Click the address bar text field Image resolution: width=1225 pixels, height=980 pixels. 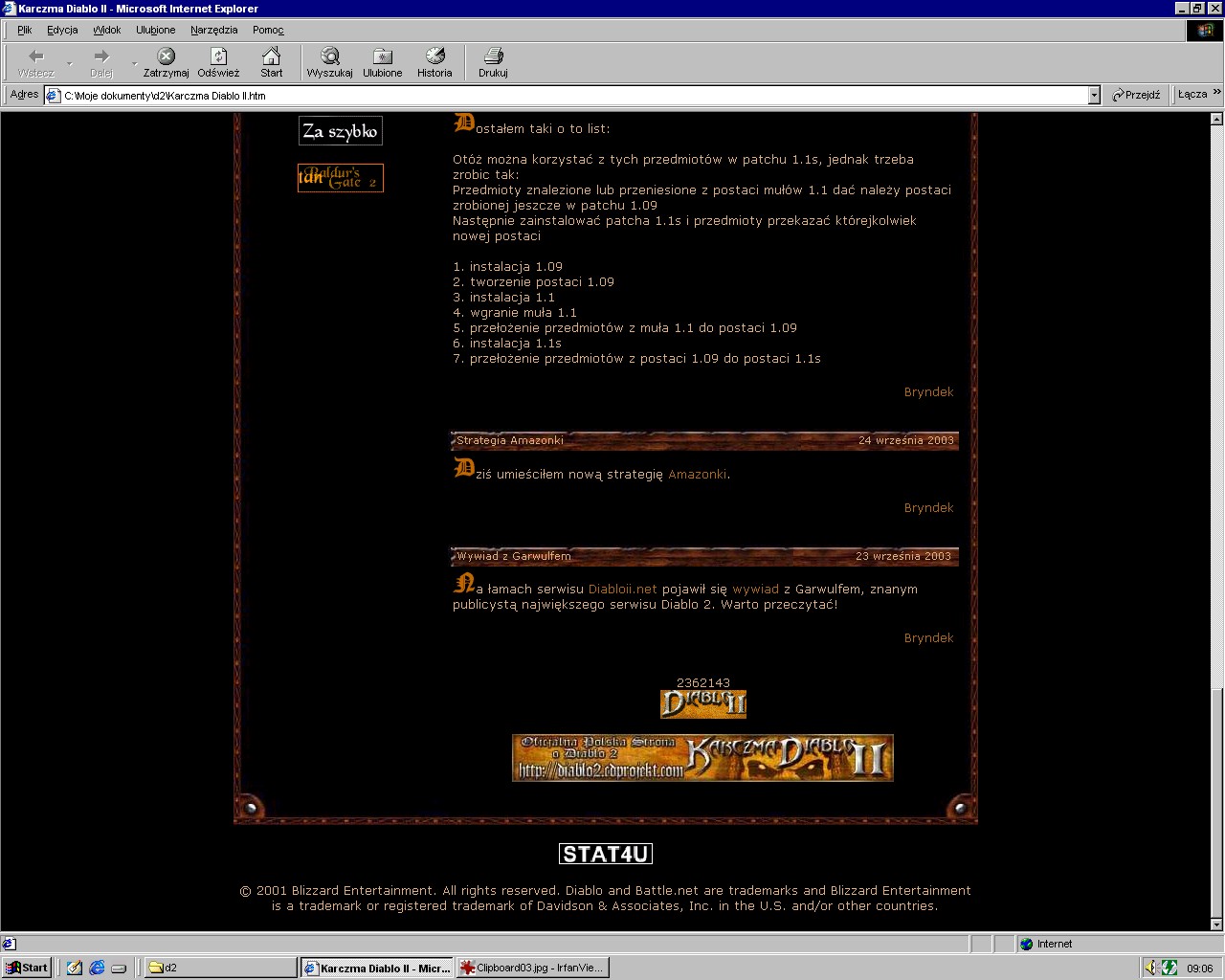(x=574, y=96)
